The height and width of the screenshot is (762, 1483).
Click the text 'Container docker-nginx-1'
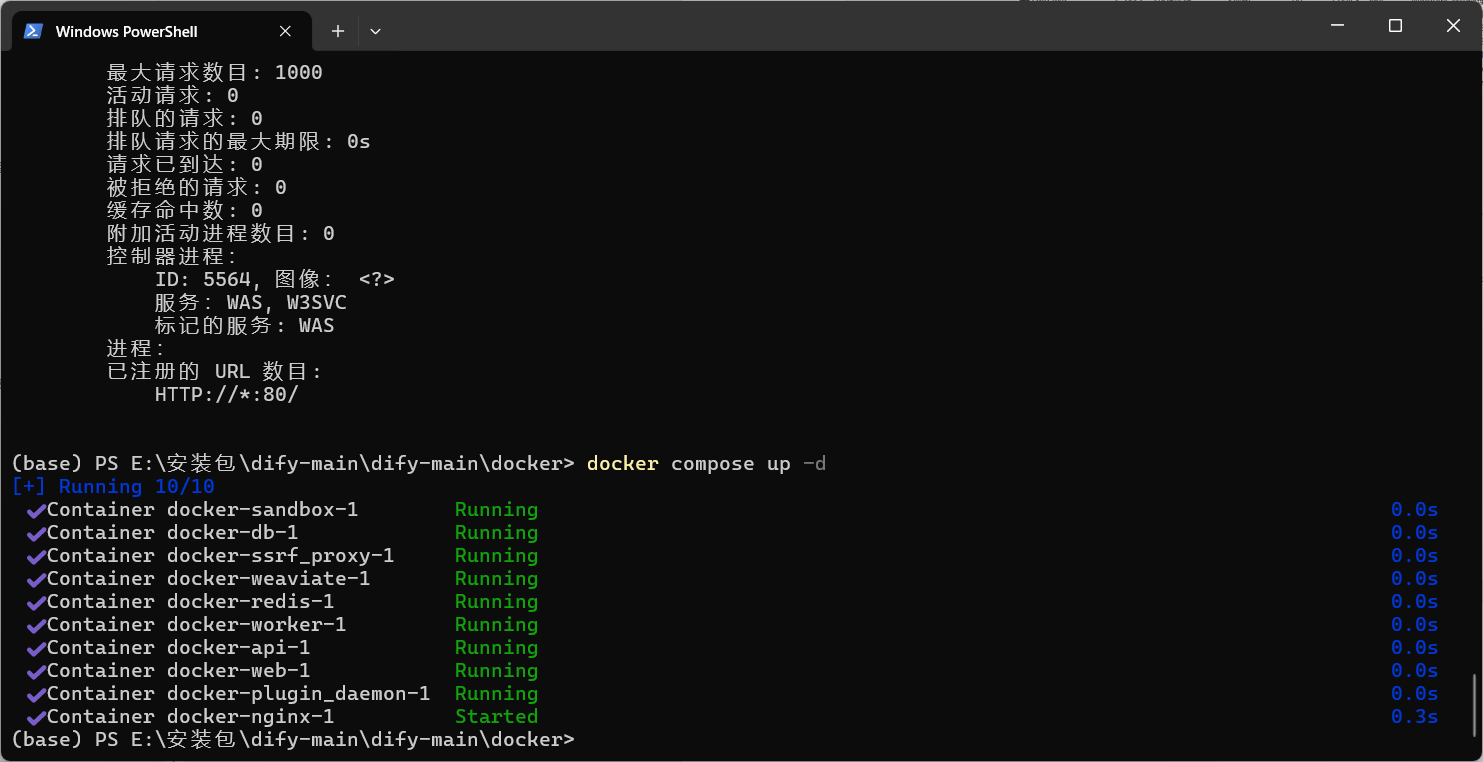(190, 717)
